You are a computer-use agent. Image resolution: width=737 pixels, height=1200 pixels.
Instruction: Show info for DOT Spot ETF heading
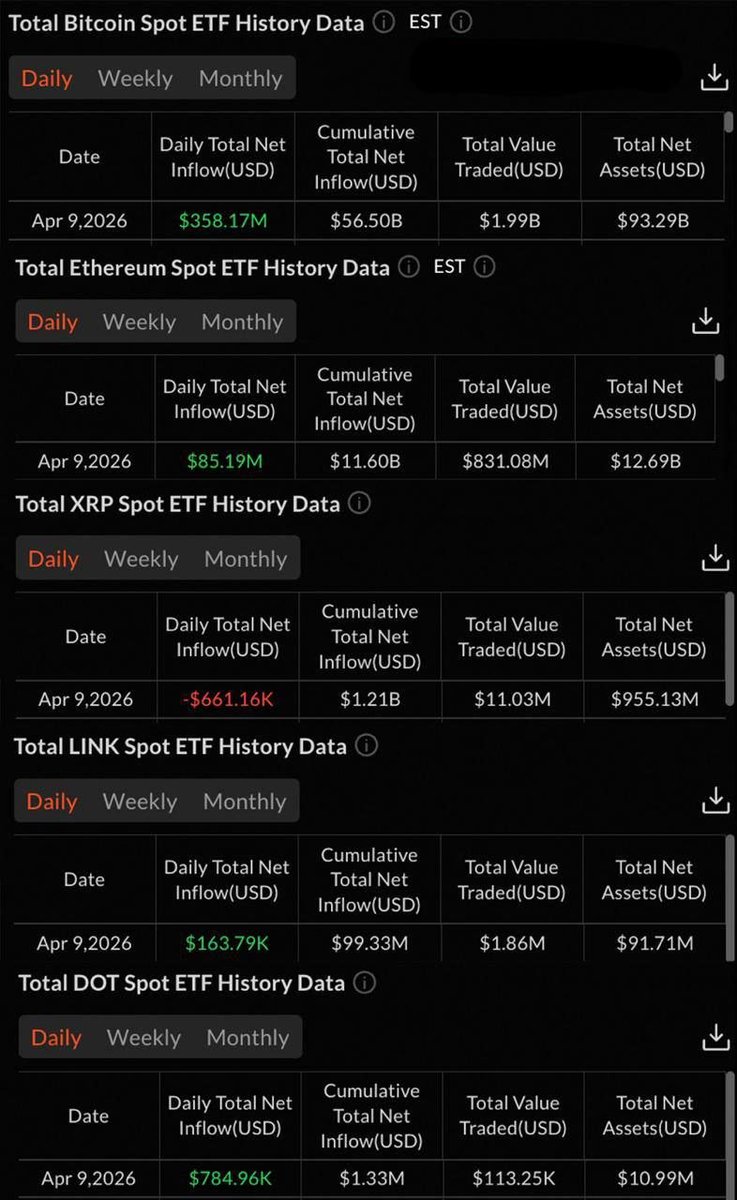(365, 983)
